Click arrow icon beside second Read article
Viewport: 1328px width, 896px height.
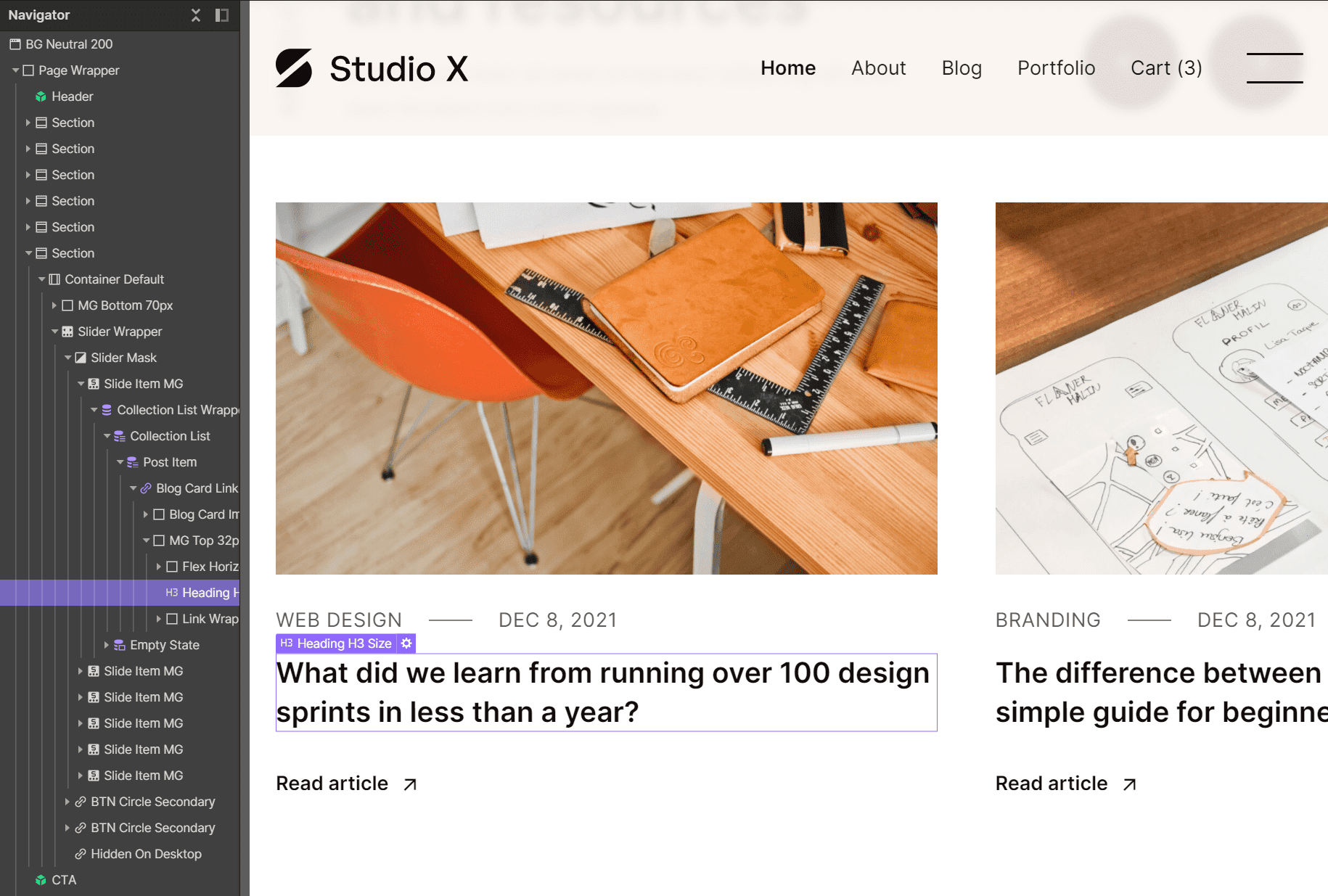tap(1129, 784)
